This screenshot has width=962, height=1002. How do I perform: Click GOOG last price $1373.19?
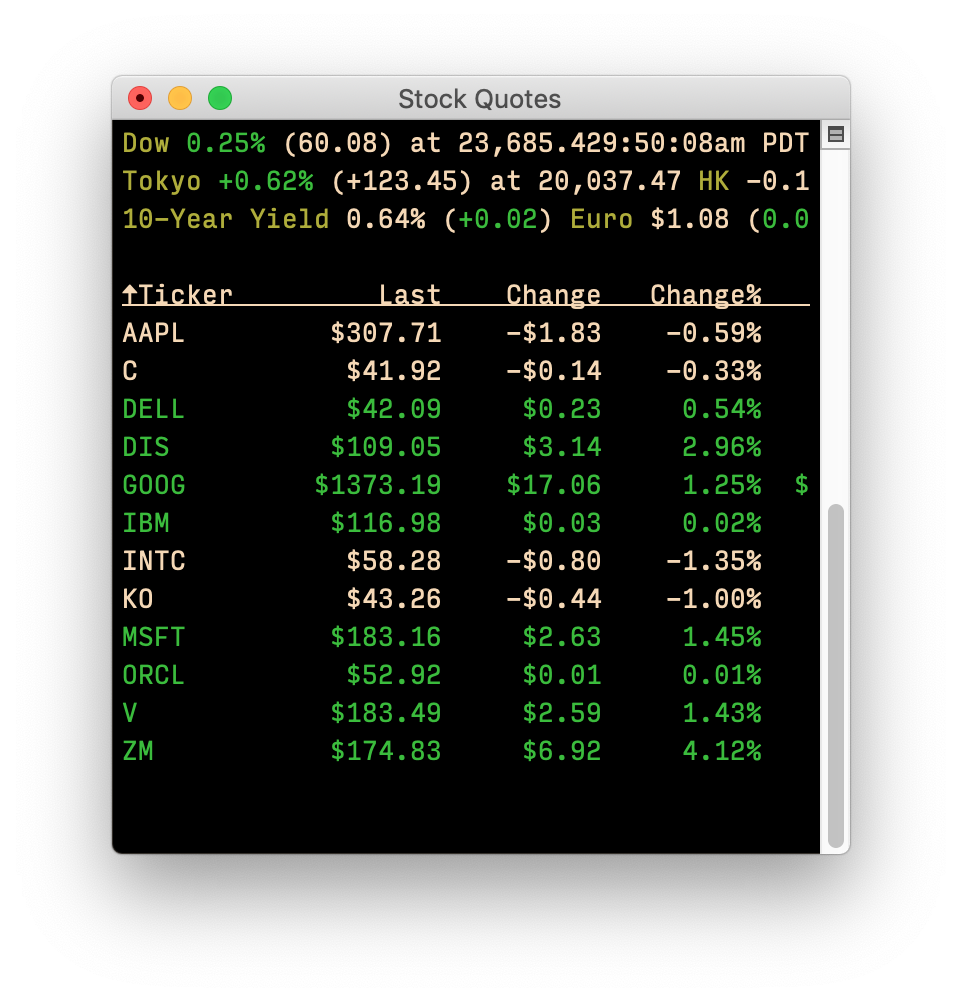pyautogui.click(x=378, y=485)
